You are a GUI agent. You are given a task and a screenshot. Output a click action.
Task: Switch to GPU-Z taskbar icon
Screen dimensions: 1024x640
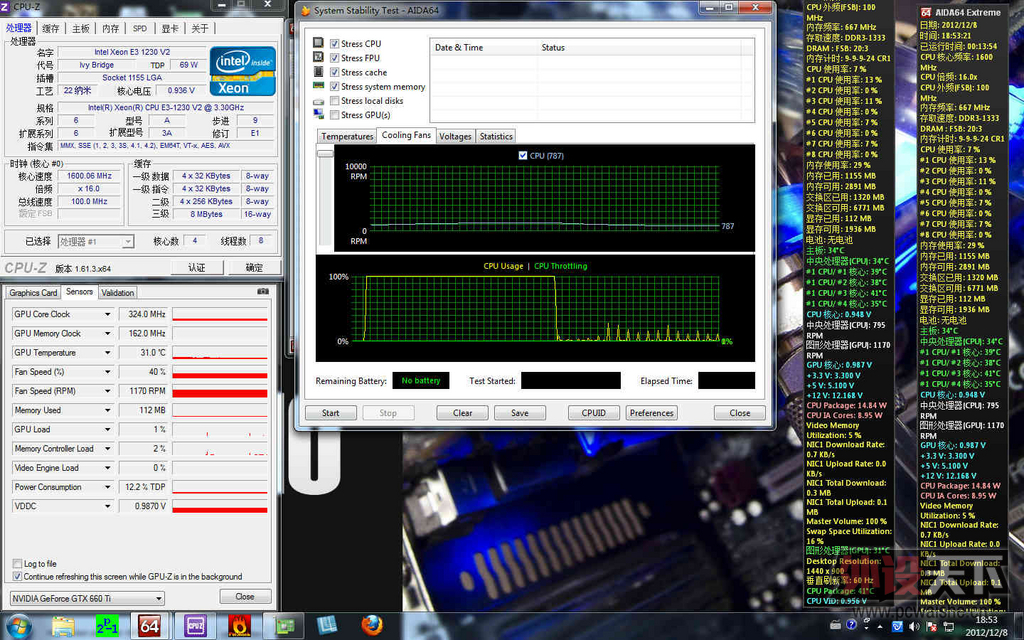[x=283, y=626]
